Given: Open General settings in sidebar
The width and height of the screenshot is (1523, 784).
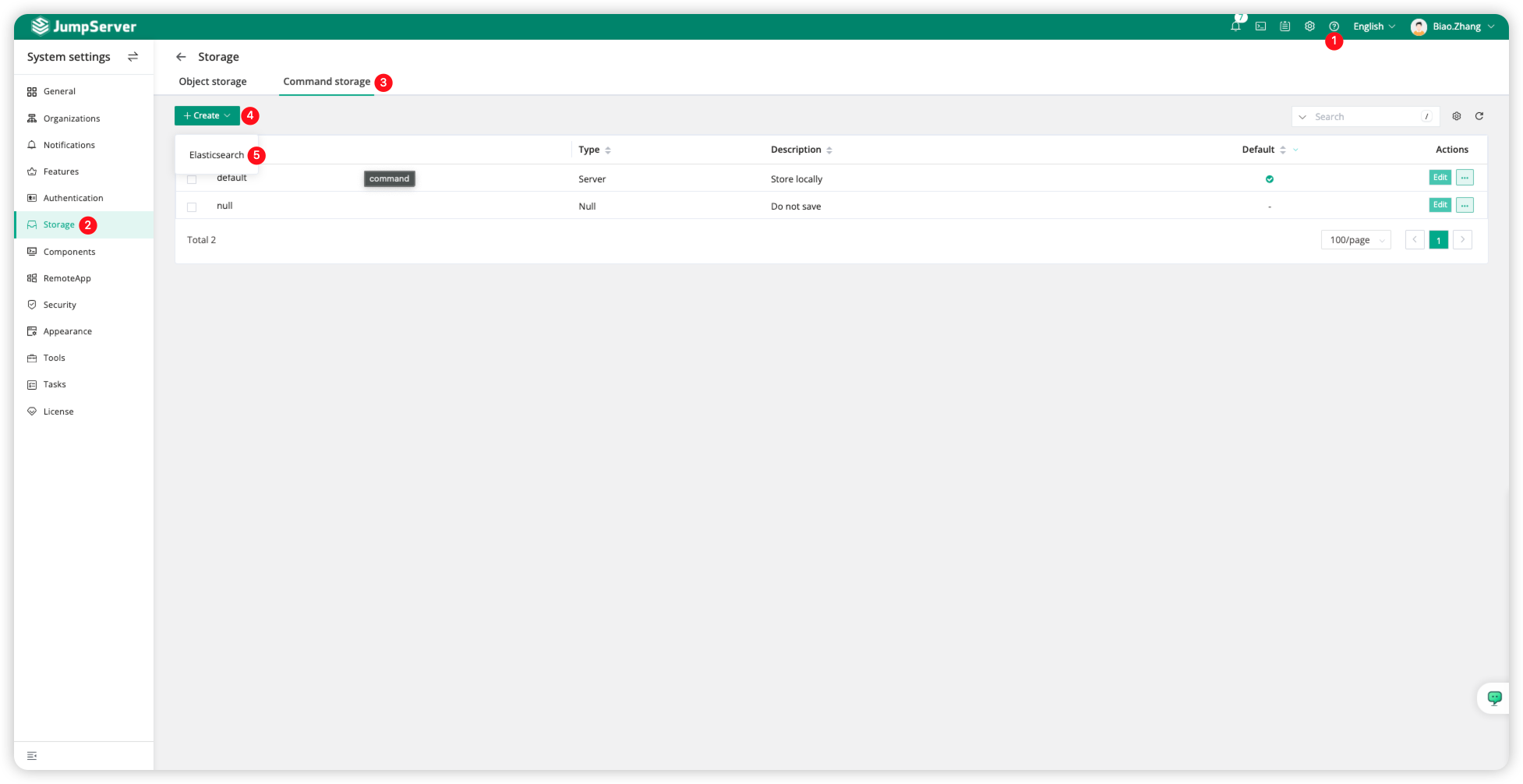Looking at the screenshot, I should [x=84, y=92].
